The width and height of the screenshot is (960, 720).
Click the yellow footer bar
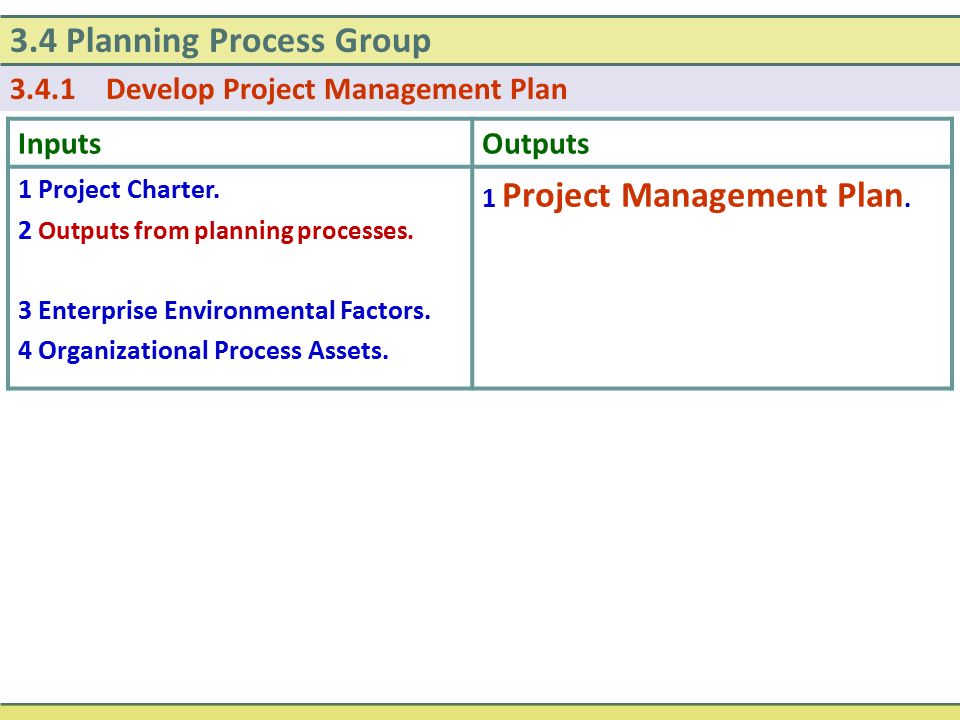tap(480, 713)
